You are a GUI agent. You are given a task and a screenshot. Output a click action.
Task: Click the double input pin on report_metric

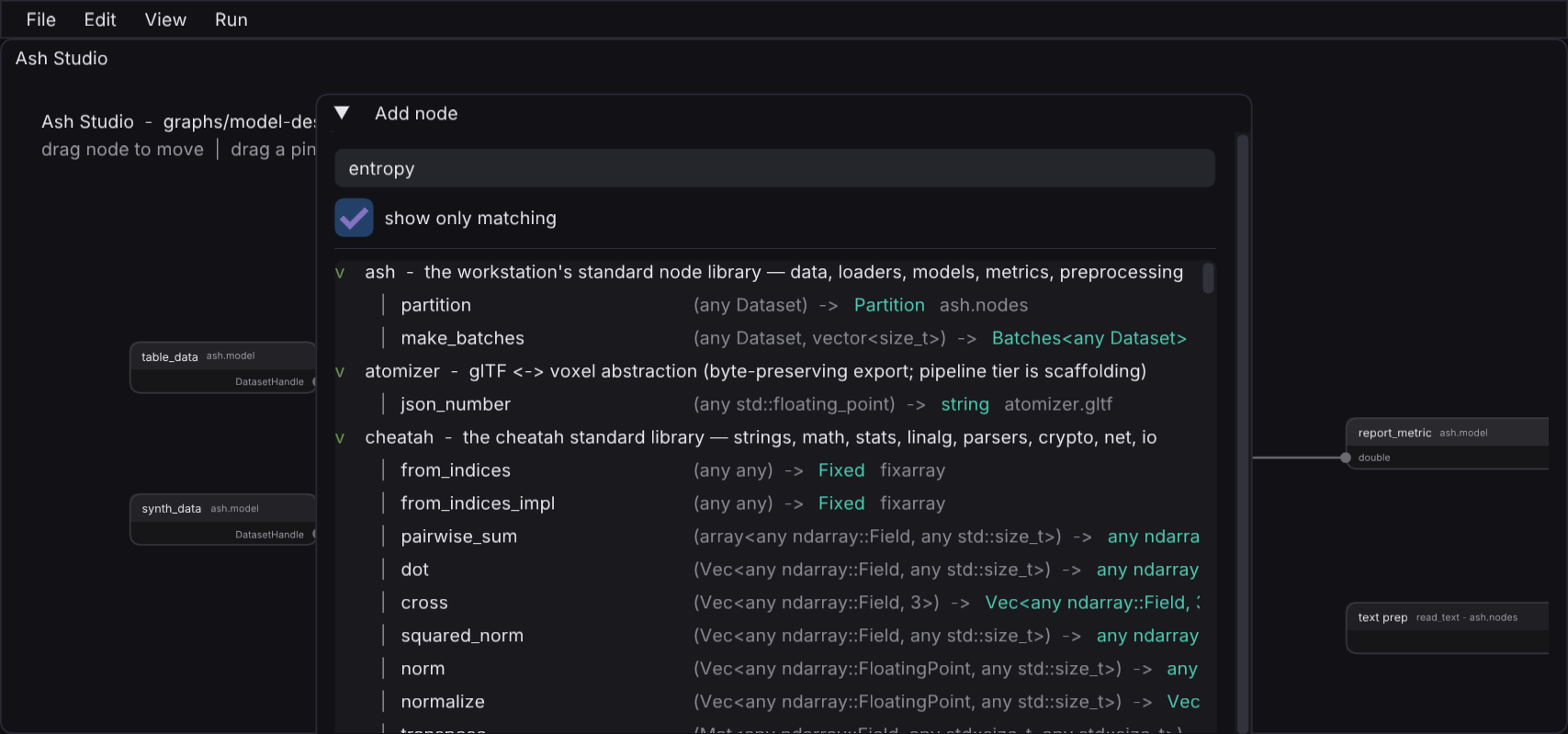pos(1346,457)
